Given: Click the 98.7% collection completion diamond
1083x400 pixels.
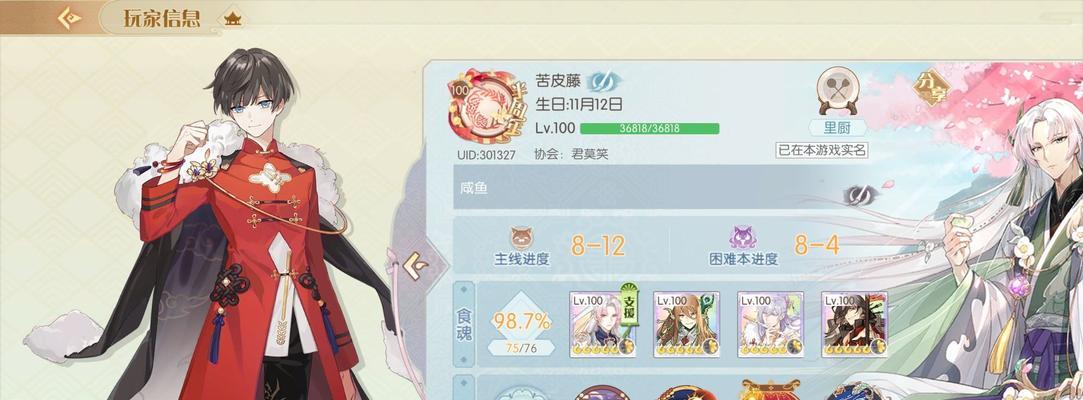Looking at the screenshot, I should coord(521,323).
